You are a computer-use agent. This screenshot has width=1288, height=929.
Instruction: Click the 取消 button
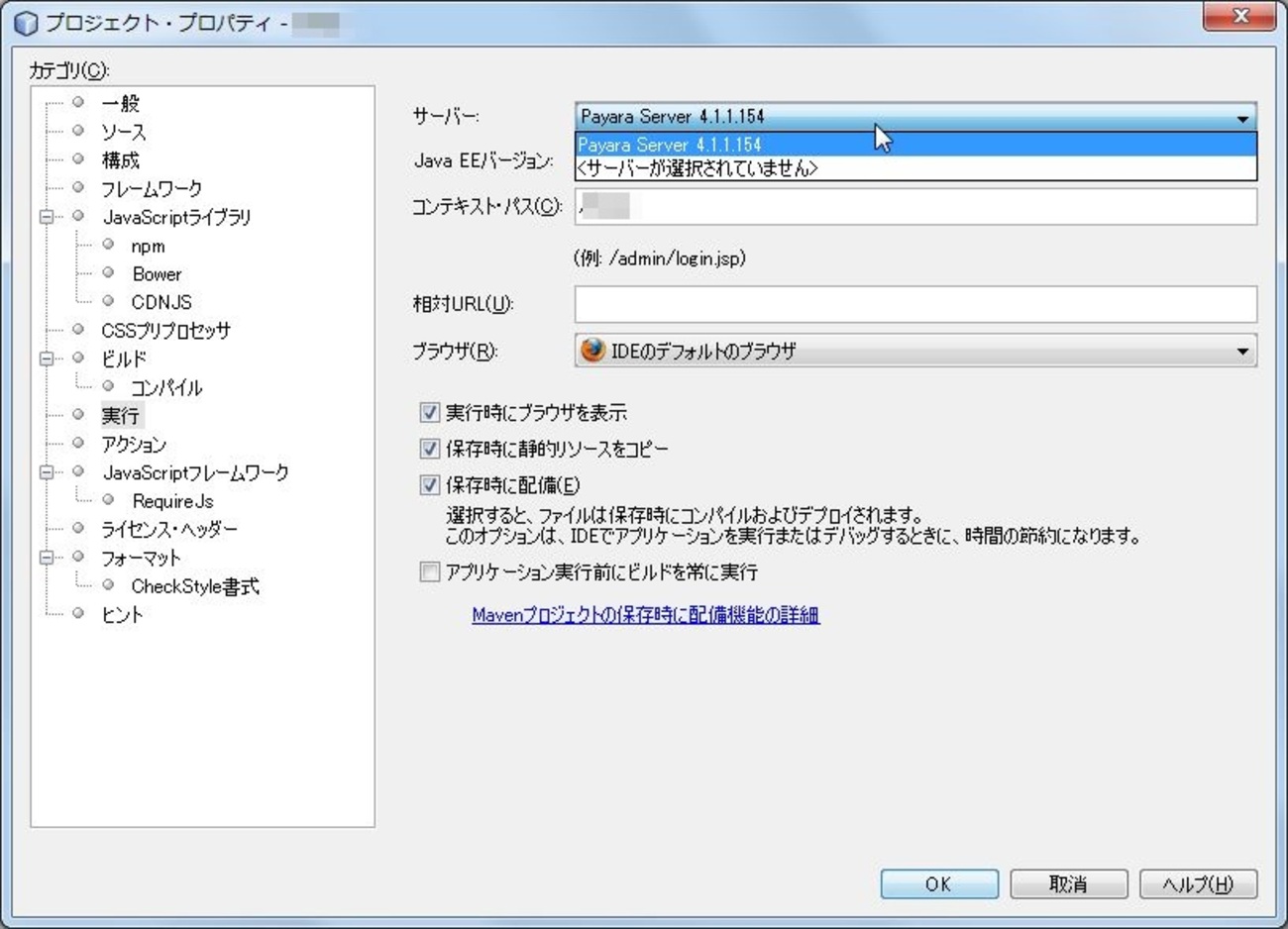tap(1068, 883)
